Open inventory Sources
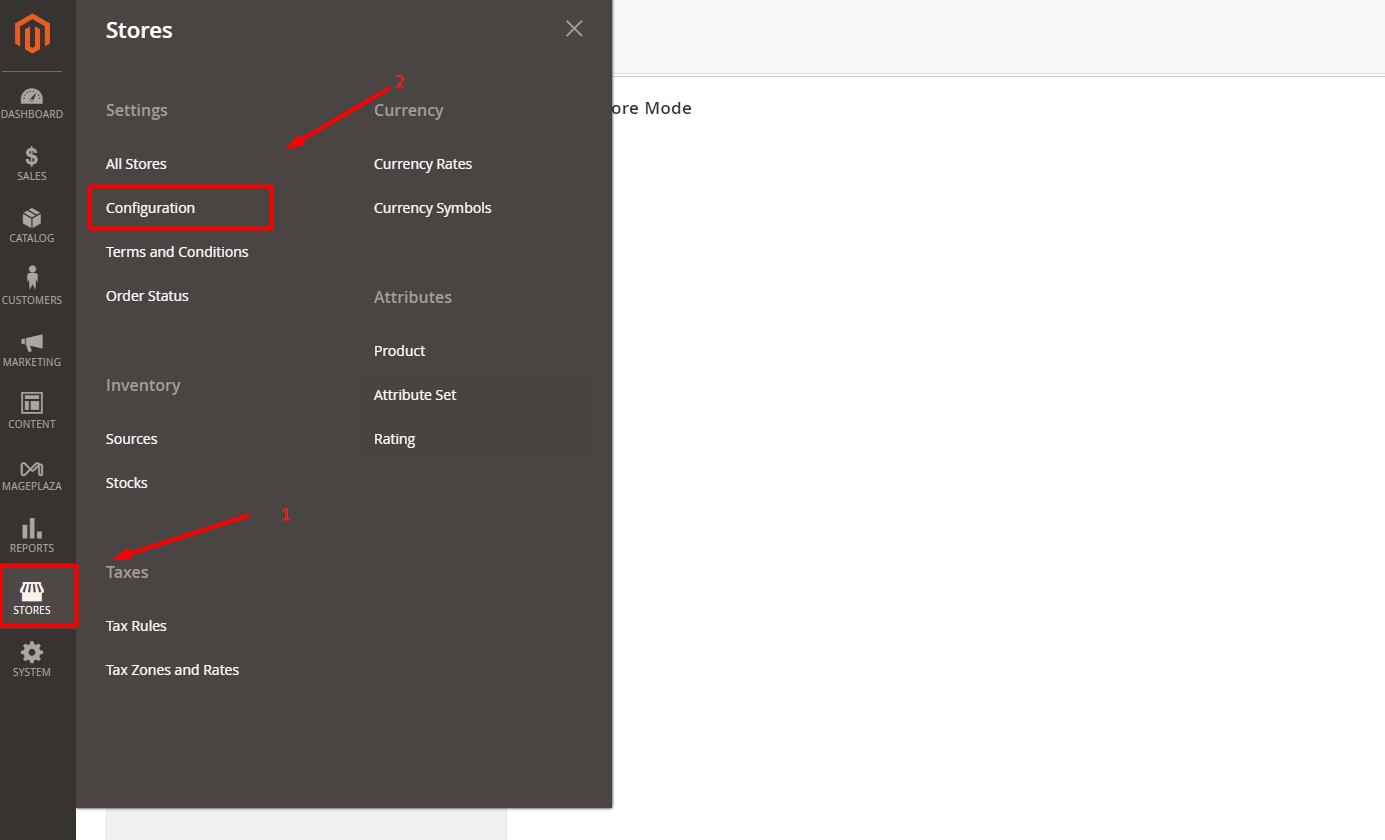This screenshot has height=840, width=1385. pyautogui.click(x=131, y=438)
